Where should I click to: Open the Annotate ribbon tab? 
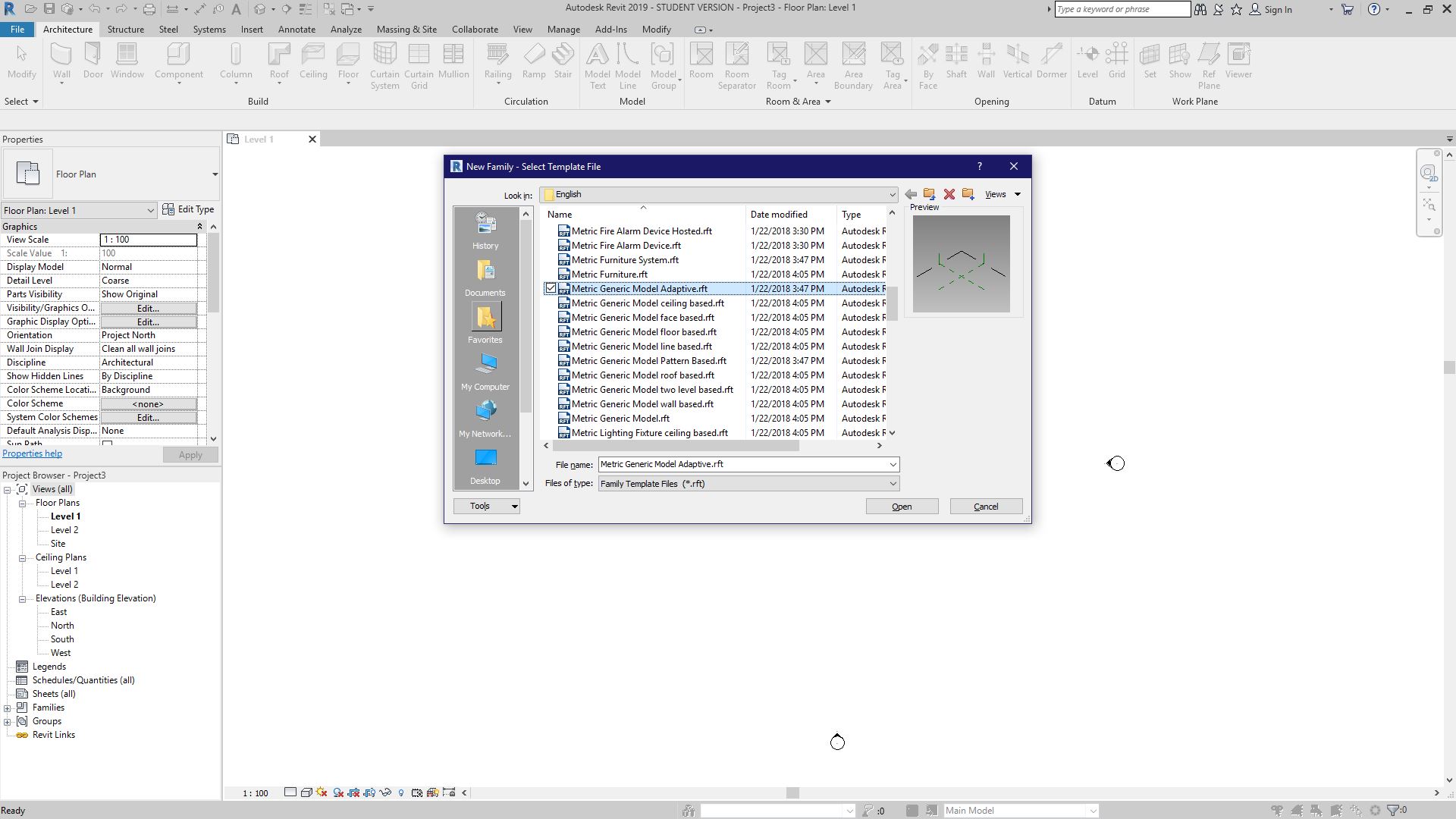tap(297, 30)
